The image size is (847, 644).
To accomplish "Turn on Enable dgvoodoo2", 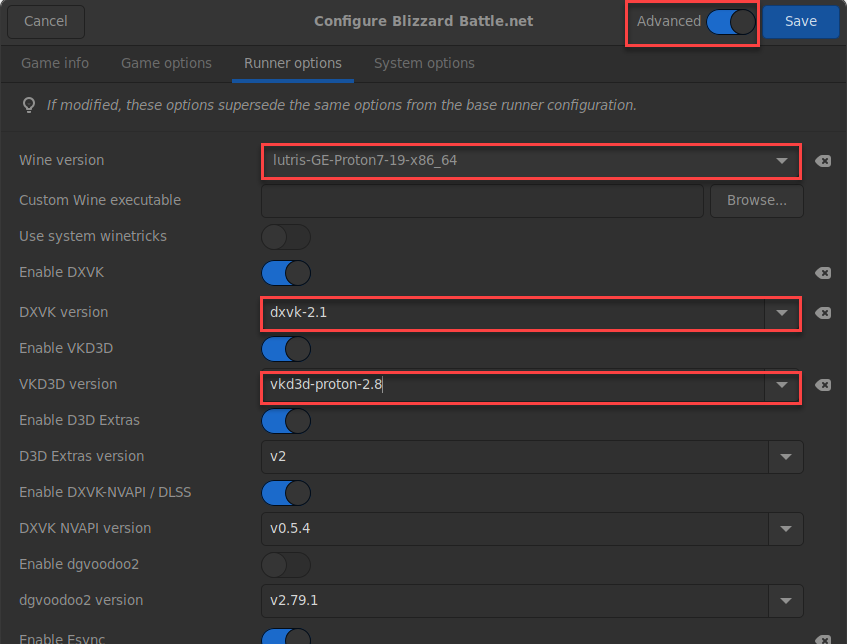I will 286,565.
